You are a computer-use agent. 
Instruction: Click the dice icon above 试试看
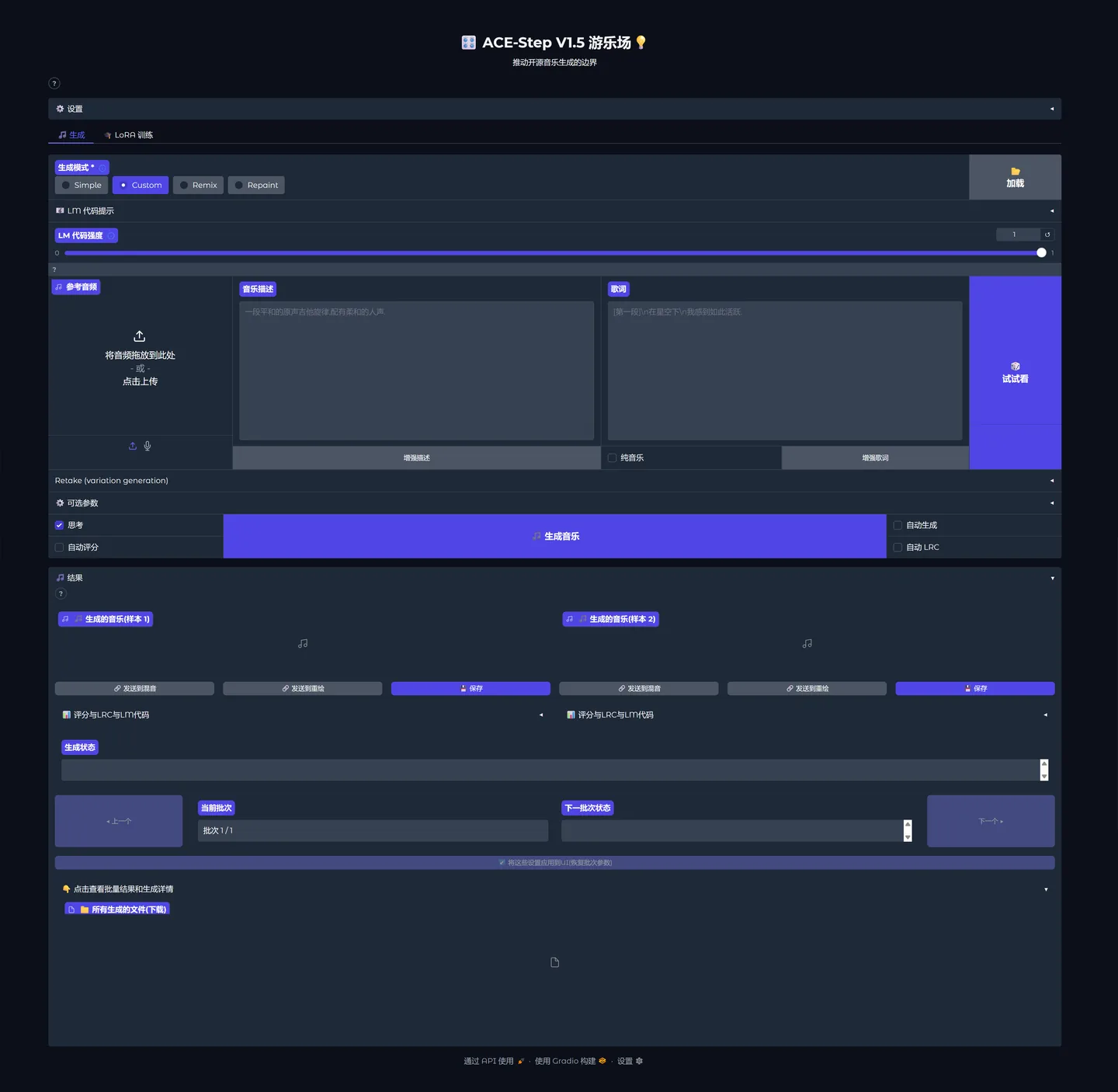(1016, 366)
